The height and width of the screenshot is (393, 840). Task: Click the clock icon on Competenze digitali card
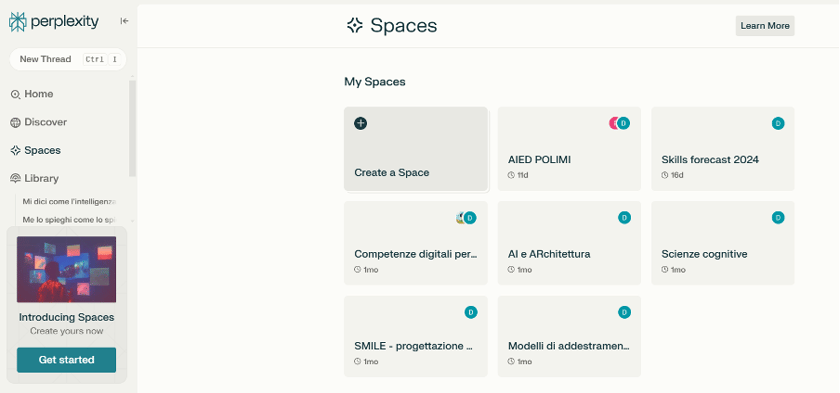click(357, 270)
